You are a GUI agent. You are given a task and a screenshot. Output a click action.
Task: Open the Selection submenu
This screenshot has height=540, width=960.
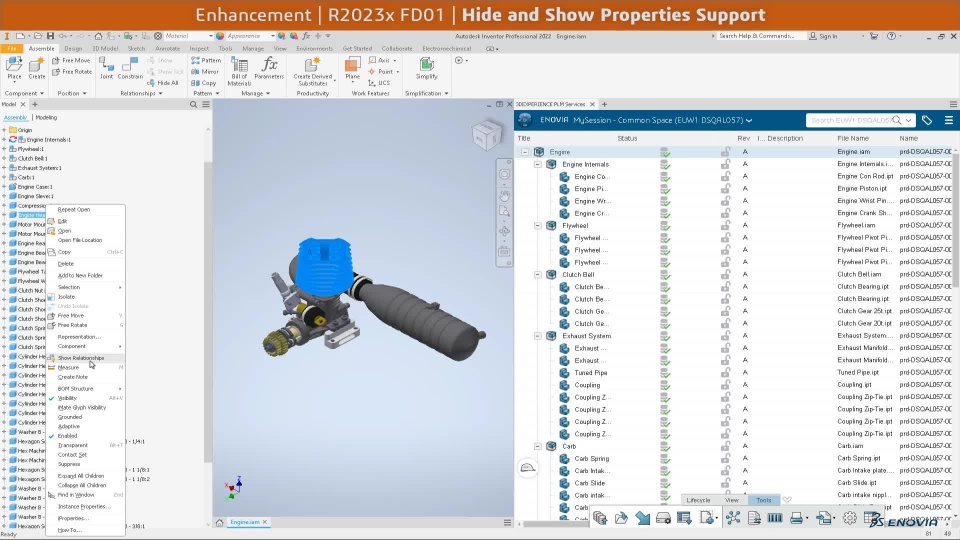(86, 287)
